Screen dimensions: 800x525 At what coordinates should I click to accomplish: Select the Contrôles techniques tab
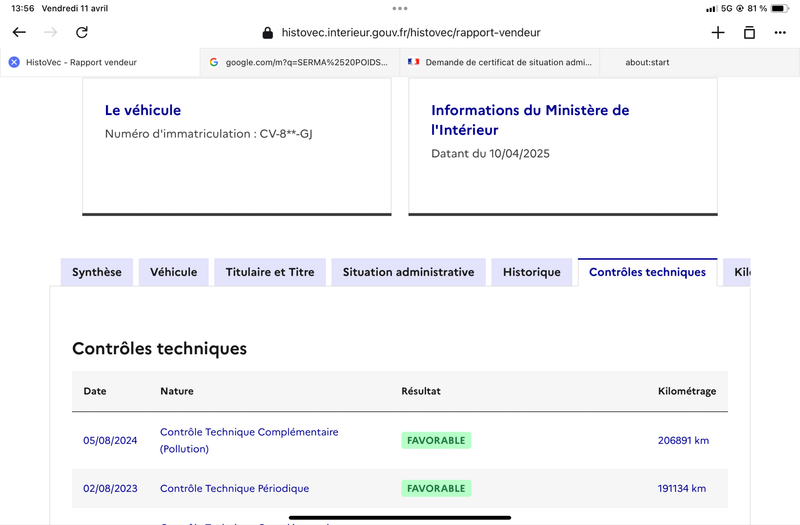[647, 272]
